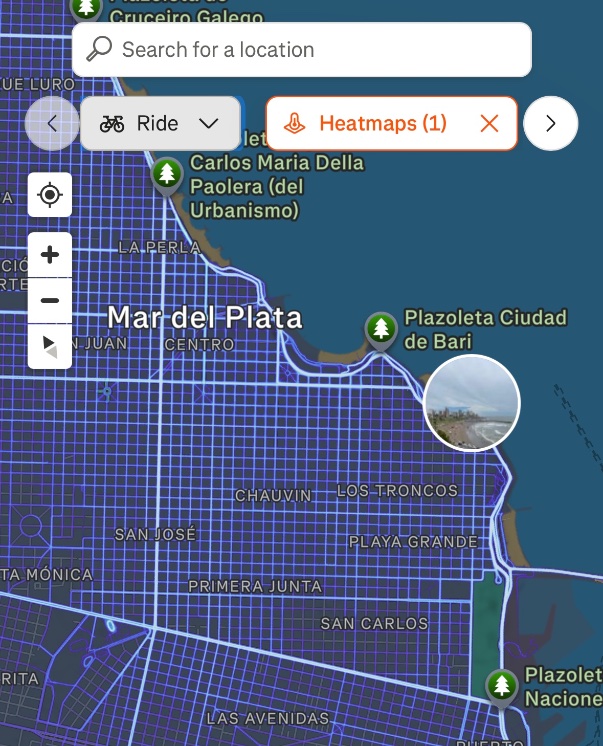Click the Mar del Plata city label
Image resolution: width=603 pixels, height=746 pixels.
click(x=205, y=317)
